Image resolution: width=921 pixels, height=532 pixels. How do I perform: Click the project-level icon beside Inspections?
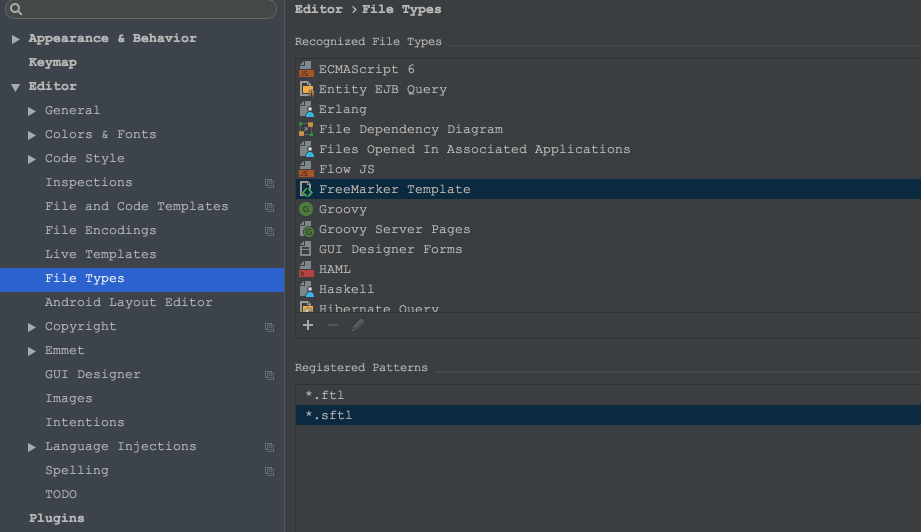[x=269, y=184]
